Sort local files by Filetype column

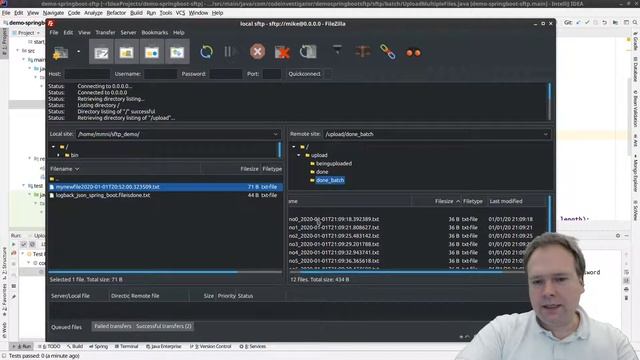[x=272, y=169]
